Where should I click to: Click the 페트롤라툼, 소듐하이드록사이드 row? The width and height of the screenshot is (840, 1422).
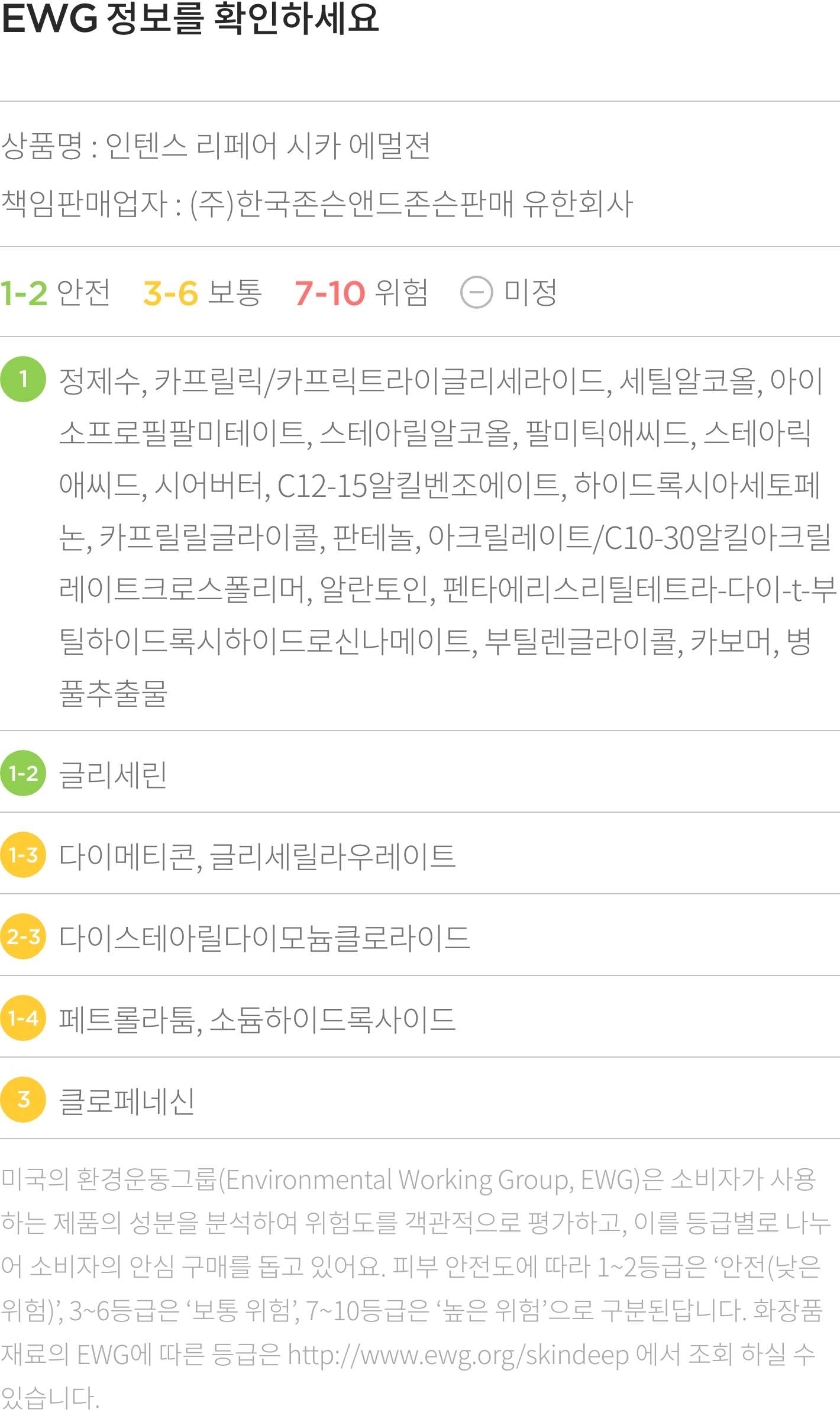[420, 1018]
